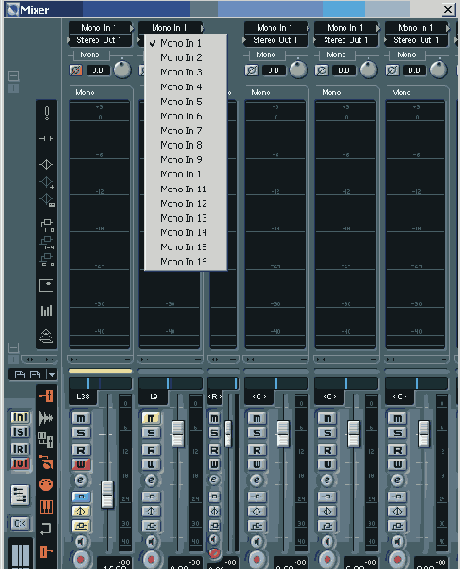Enable monitor on sixth channel
460x569 pixels.
397,542
